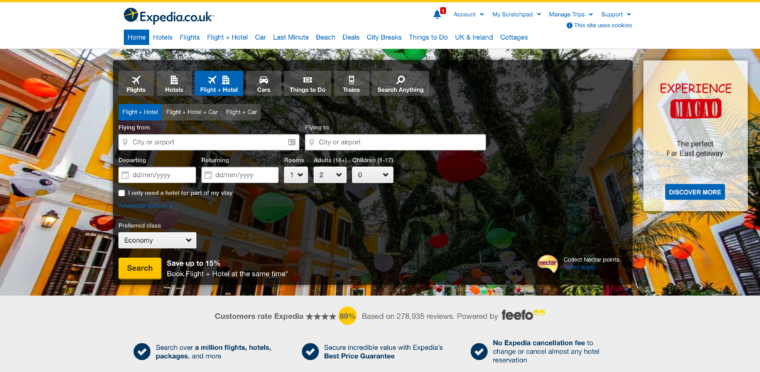Choose the Flight + Car package option
This screenshot has height=372, width=760.
241,112
